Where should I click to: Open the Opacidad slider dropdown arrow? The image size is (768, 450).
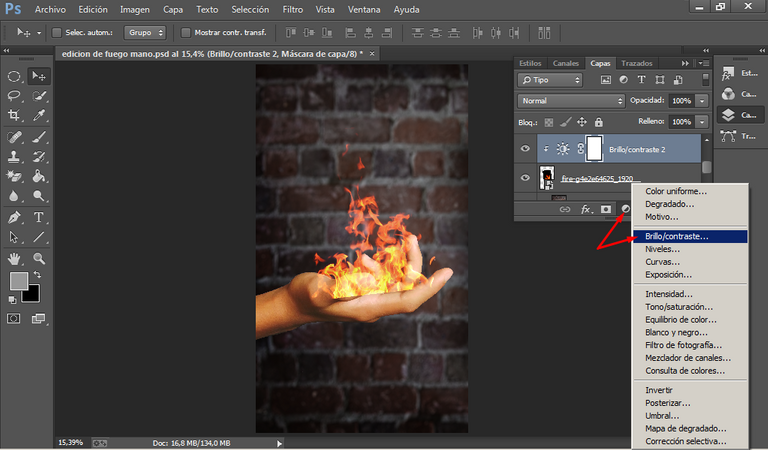pos(702,101)
